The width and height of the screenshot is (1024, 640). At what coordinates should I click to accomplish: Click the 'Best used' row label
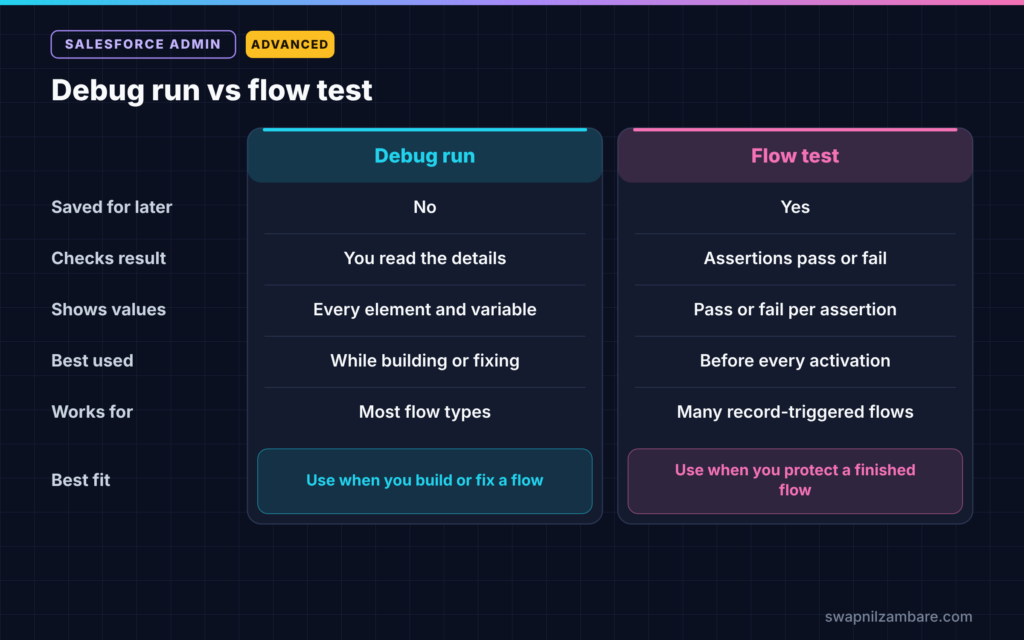coord(92,360)
